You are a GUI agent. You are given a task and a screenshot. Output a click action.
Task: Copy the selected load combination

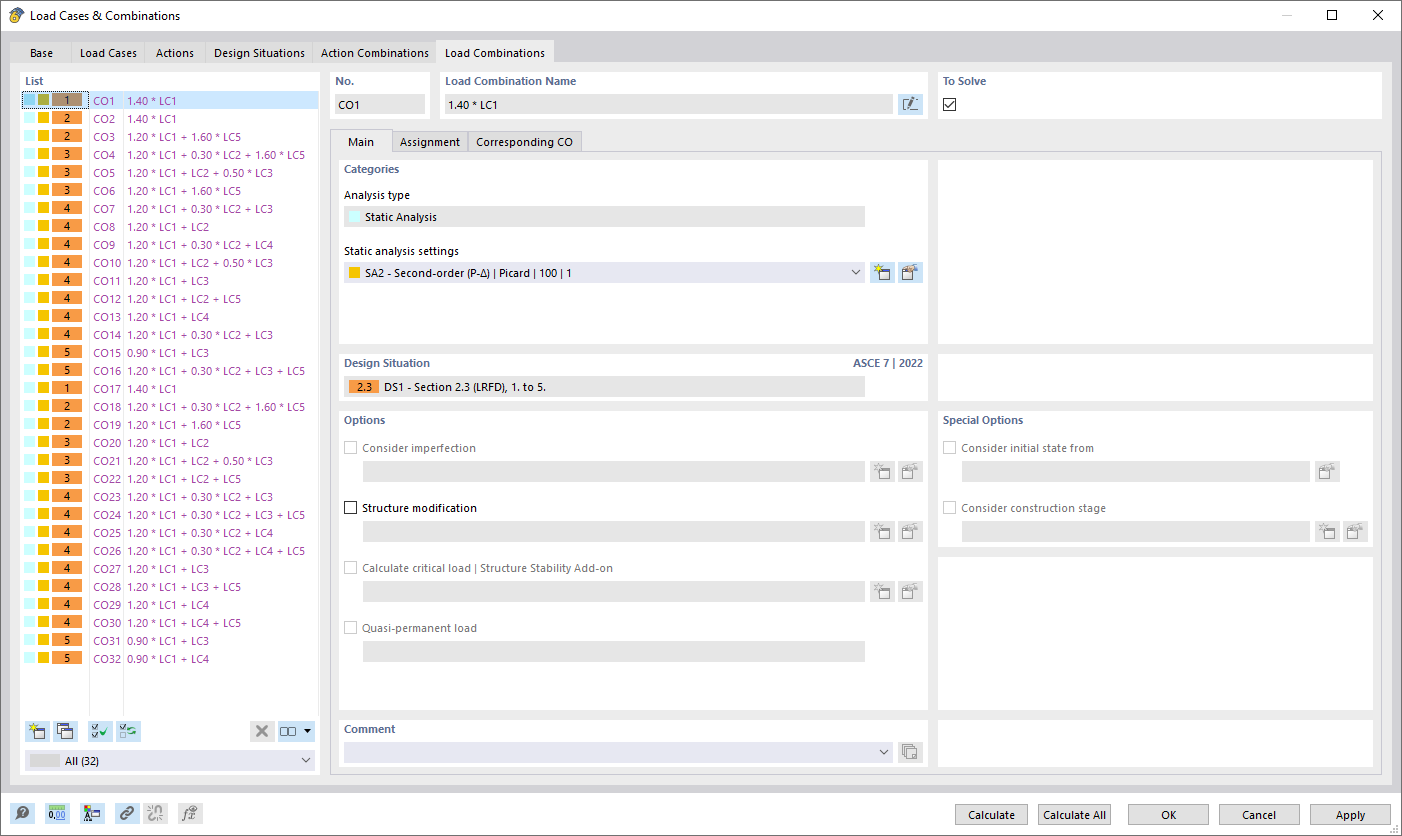(x=65, y=731)
